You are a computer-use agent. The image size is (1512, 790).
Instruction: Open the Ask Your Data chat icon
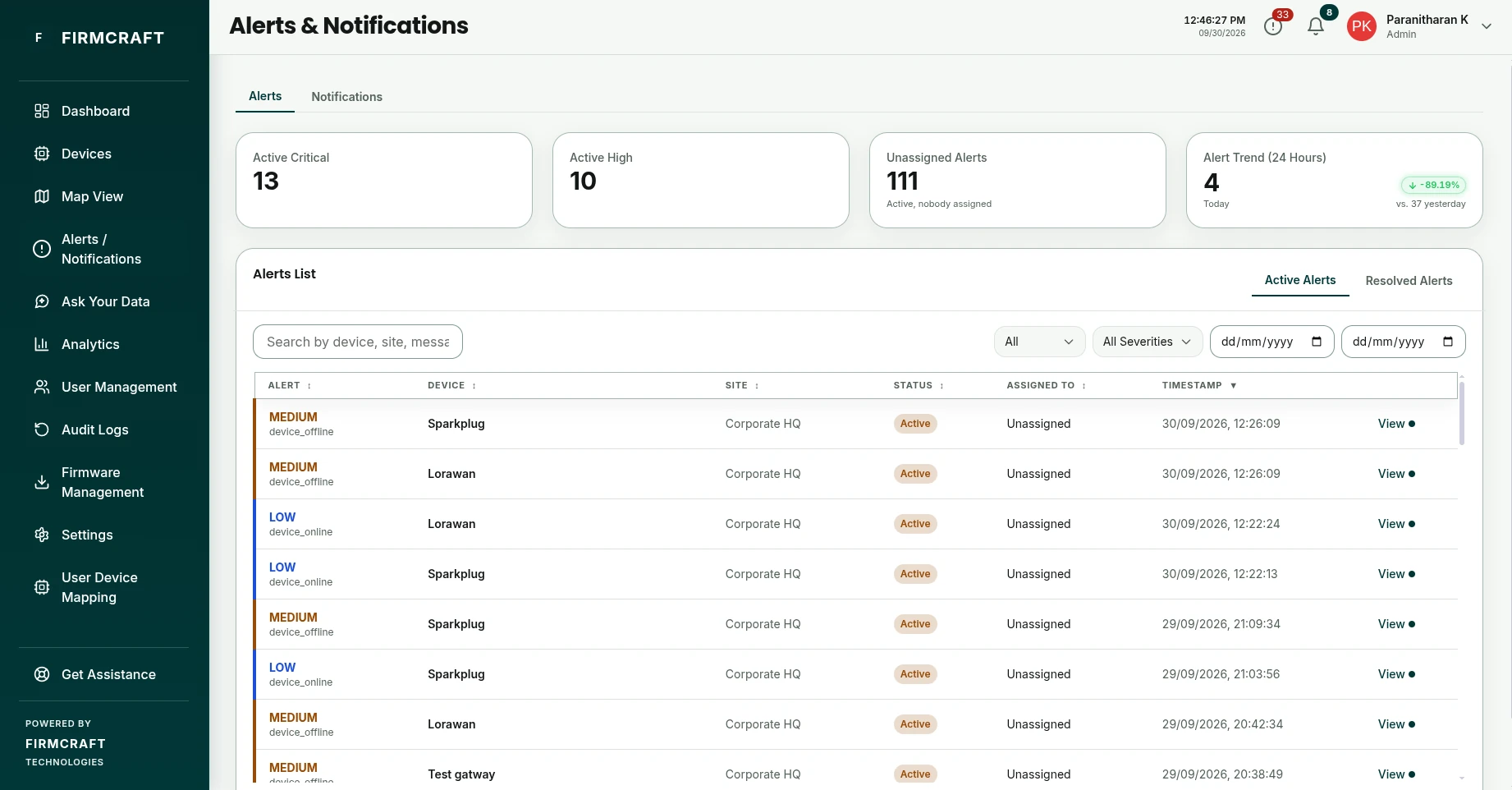42,301
